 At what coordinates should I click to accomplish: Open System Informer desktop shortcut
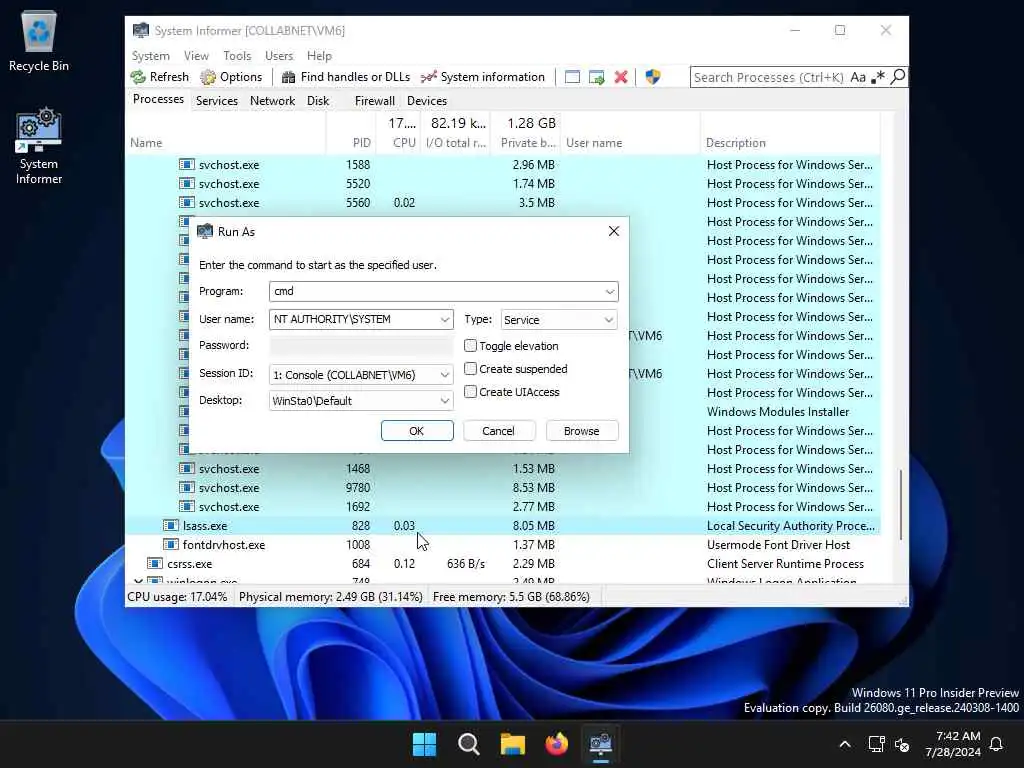pos(39,146)
